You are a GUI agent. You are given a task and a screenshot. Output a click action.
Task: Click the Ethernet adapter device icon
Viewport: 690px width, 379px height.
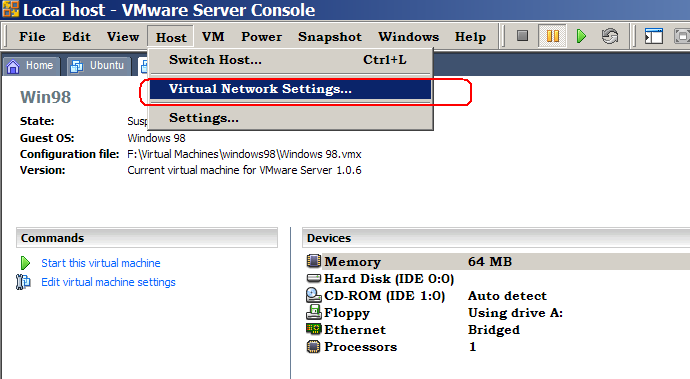pyautogui.click(x=313, y=329)
